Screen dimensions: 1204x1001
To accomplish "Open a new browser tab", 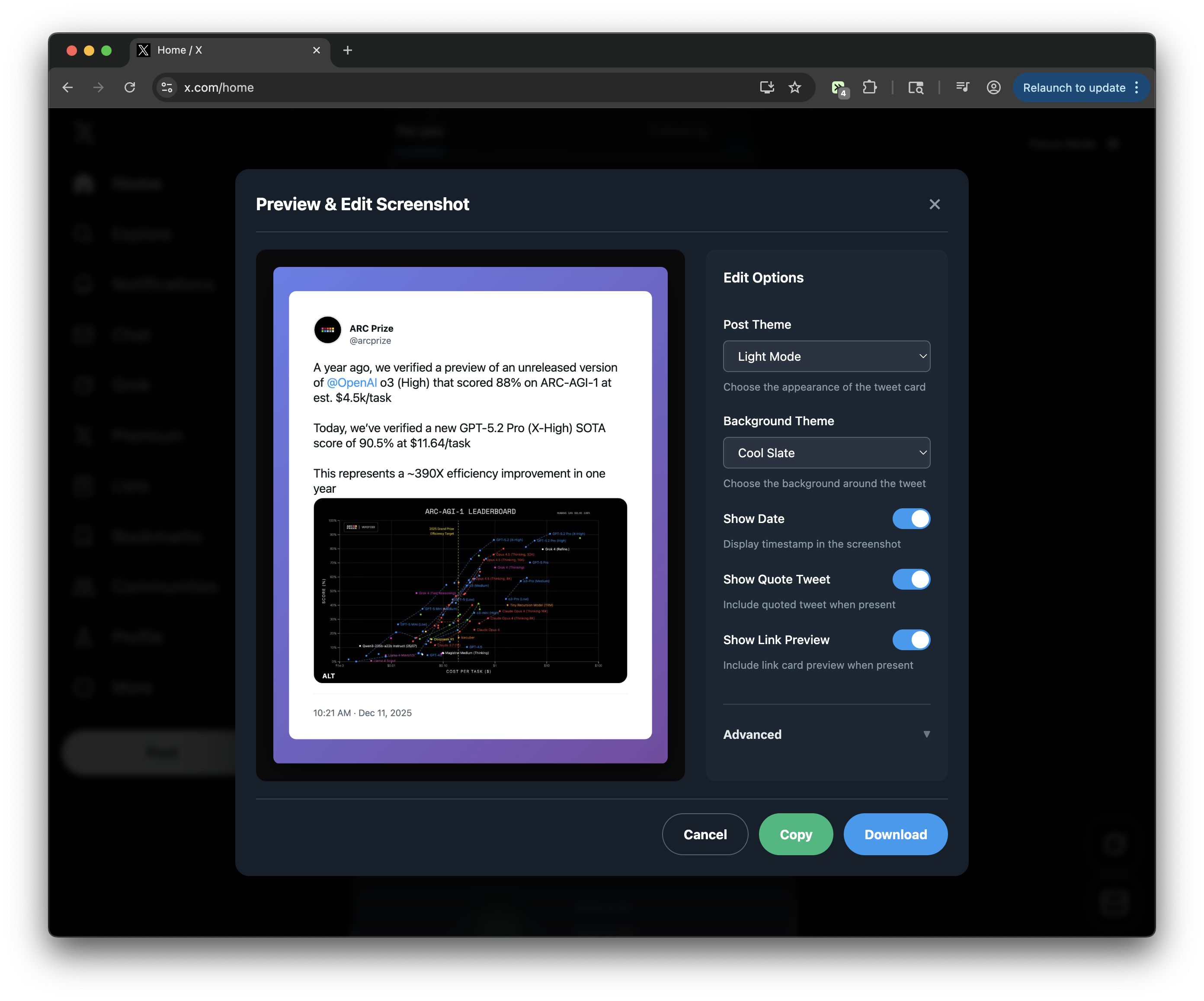I will pos(347,51).
